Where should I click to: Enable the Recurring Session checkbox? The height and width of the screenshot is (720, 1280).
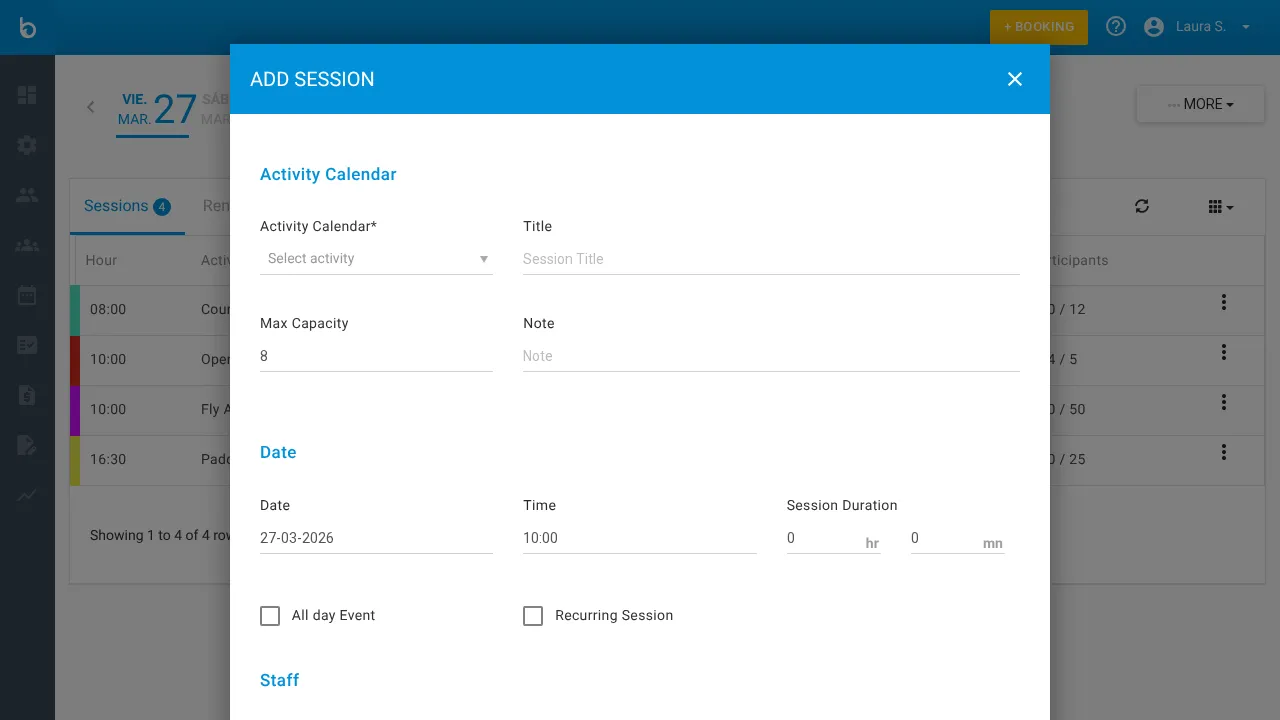pos(533,616)
